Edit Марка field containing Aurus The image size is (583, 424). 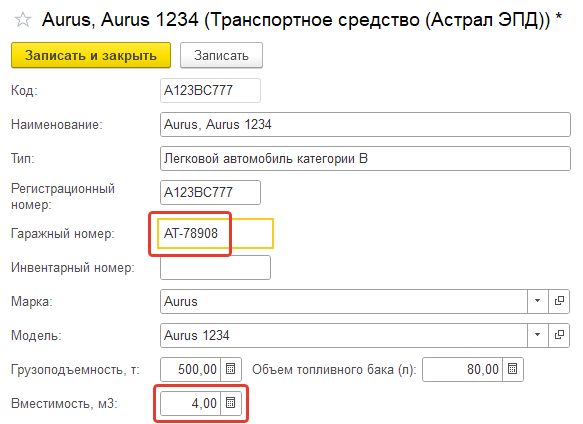[344, 301]
